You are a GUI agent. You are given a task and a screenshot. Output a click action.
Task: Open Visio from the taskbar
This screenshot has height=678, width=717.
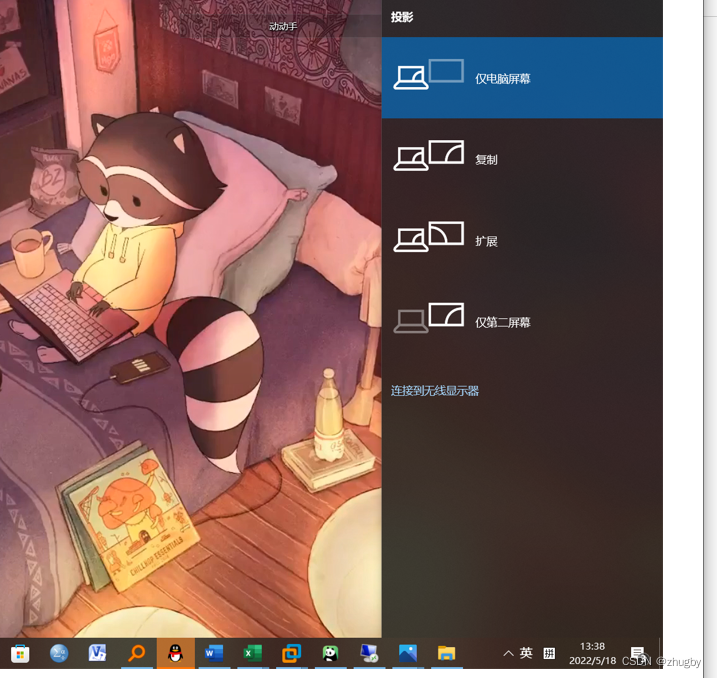pyautogui.click(x=97, y=654)
